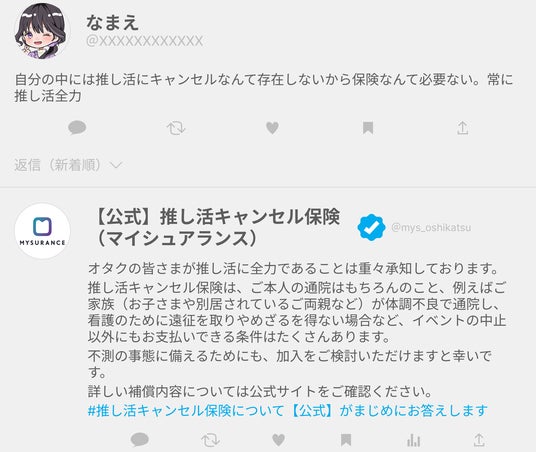This screenshot has height=452, width=536.
Task: Bookmark the top post by なまえ
Action: tap(368, 128)
